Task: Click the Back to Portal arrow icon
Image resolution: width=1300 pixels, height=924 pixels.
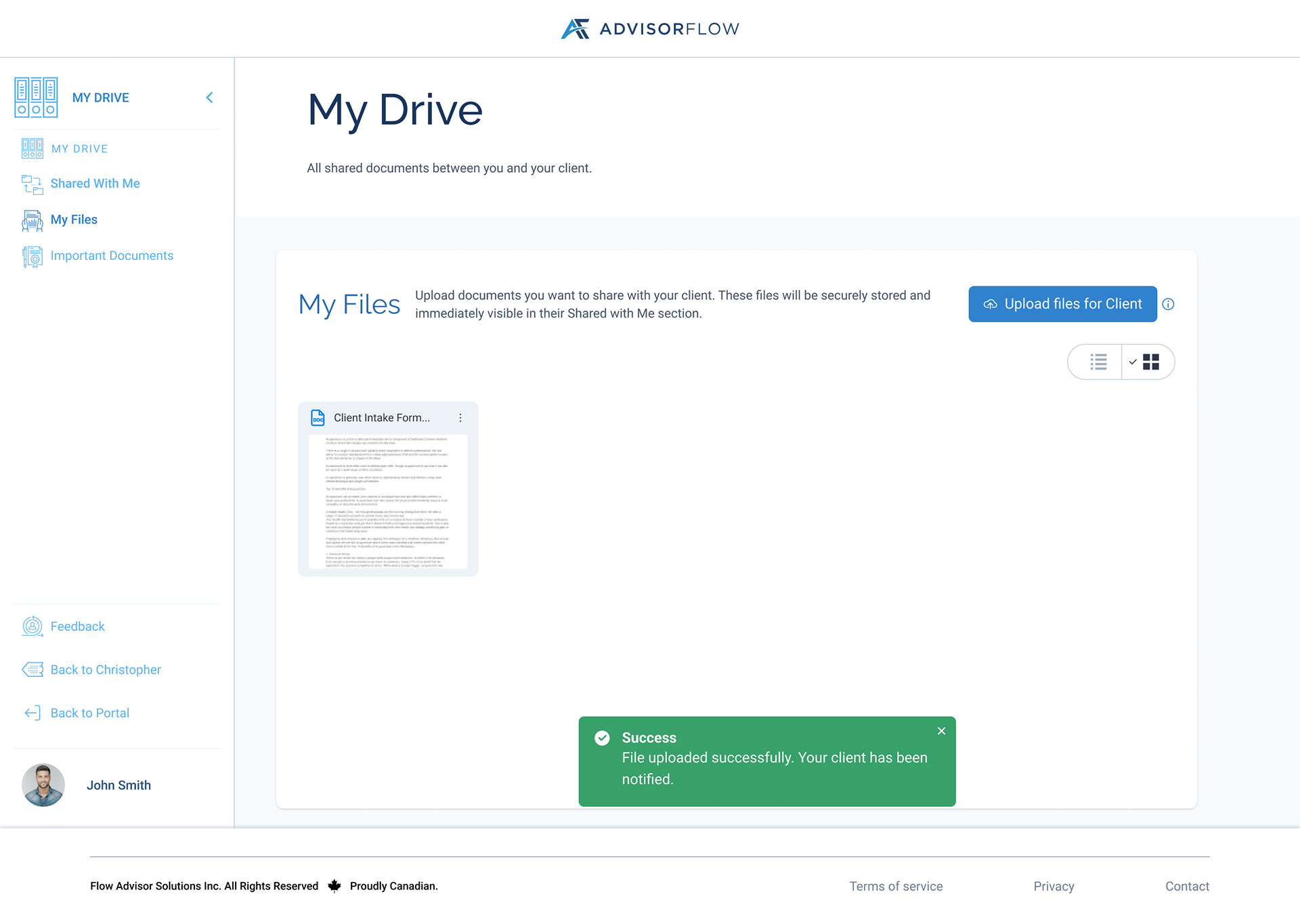Action: coord(32,713)
